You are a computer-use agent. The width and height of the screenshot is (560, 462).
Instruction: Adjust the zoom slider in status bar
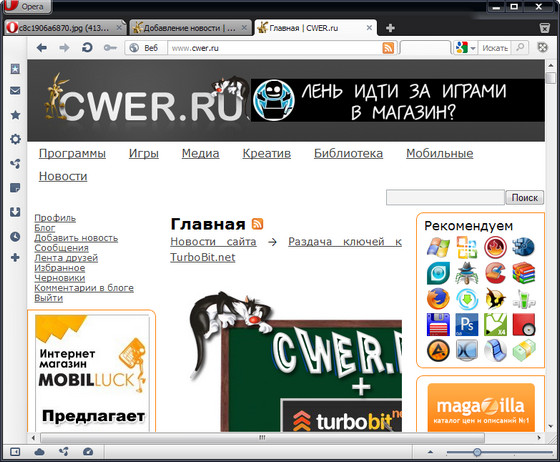(477, 452)
